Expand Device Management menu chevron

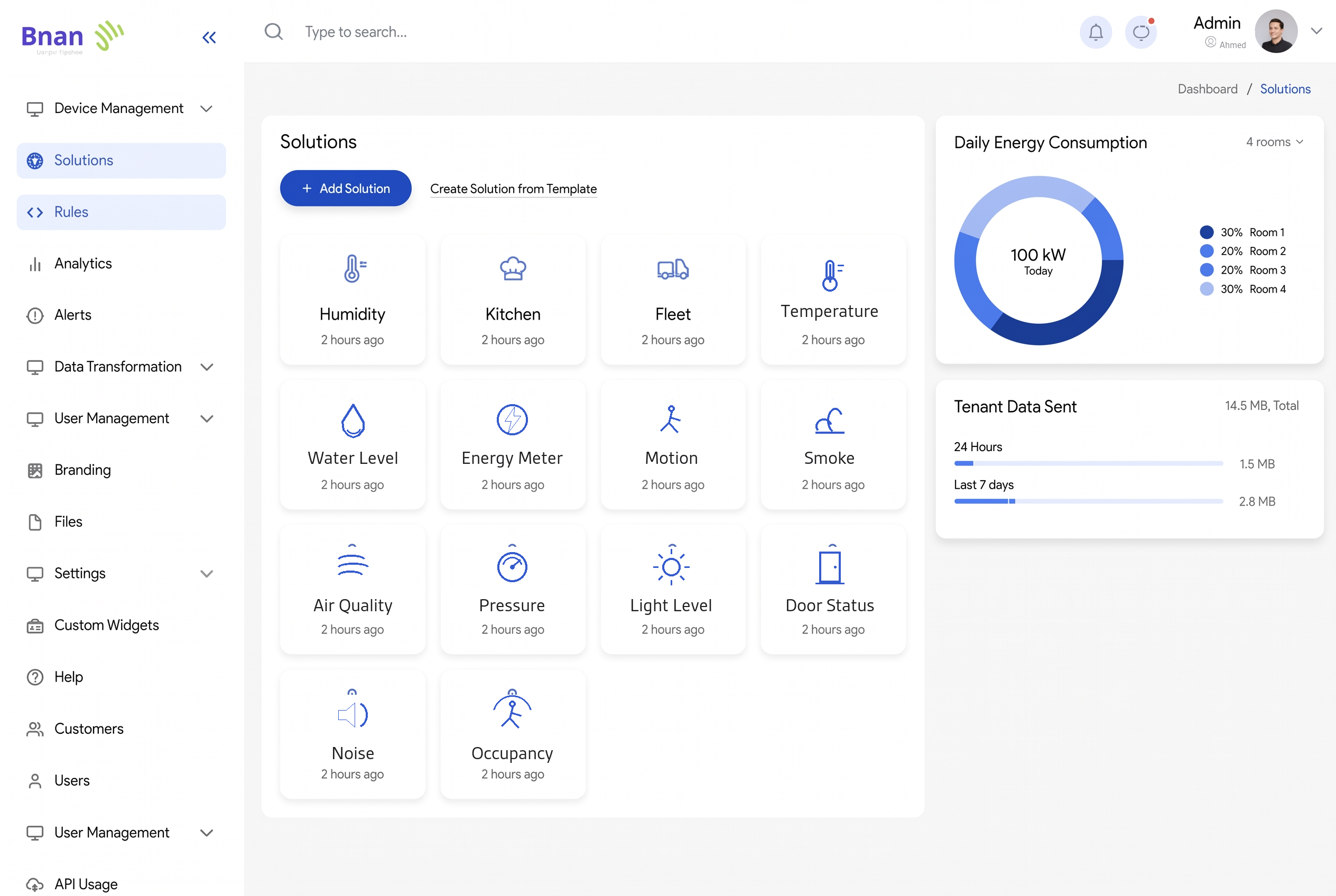[x=207, y=109]
